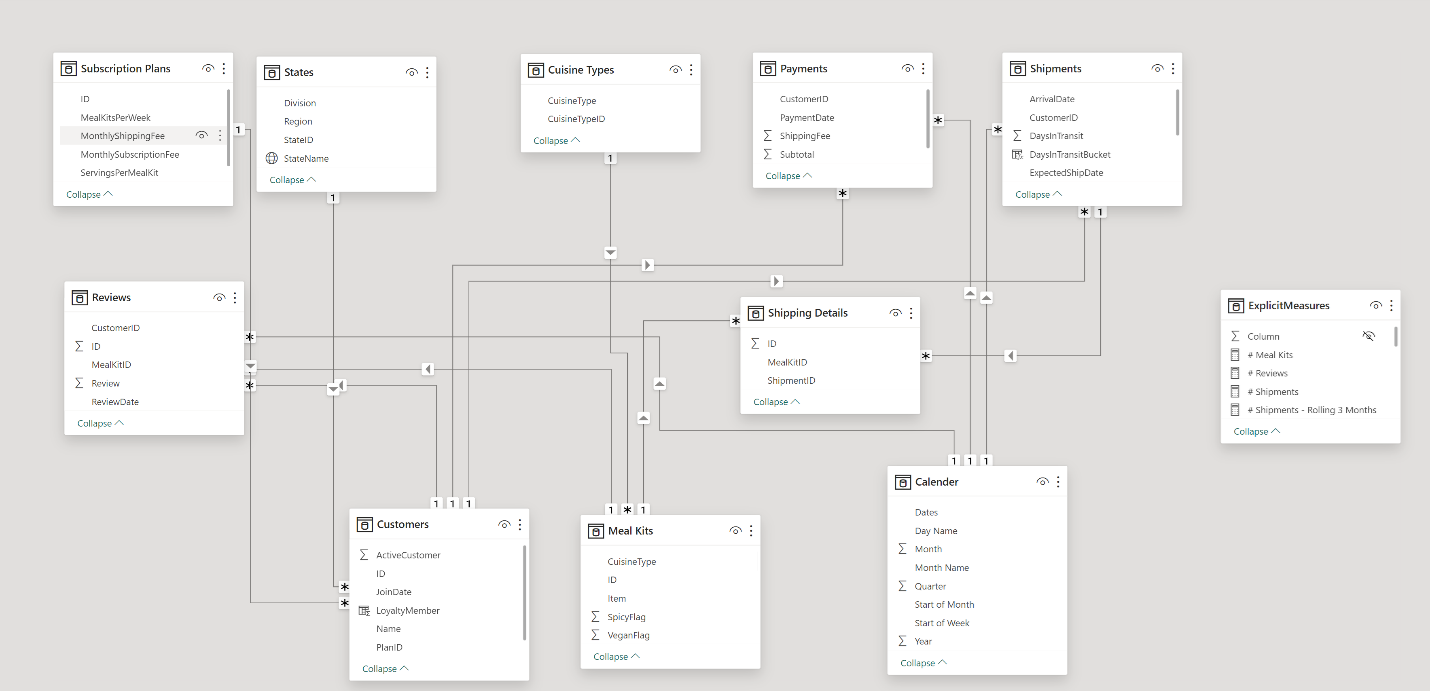Open the Calender table's more options menu
Viewport: 1430px width, 691px height.
(1058, 482)
